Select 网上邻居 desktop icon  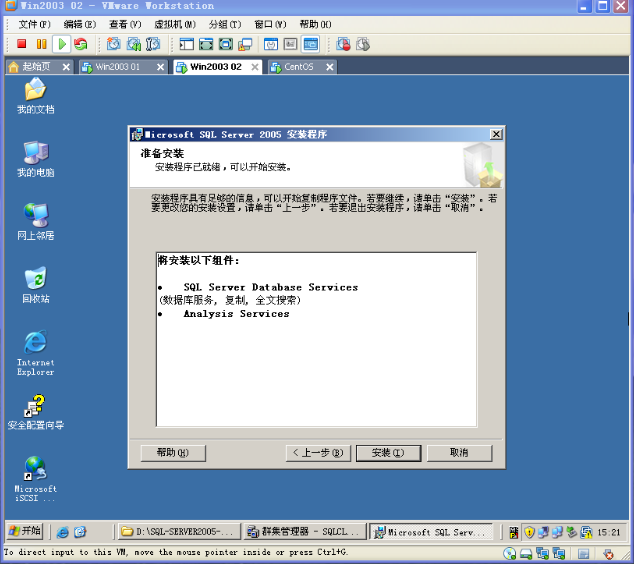pyautogui.click(x=36, y=222)
